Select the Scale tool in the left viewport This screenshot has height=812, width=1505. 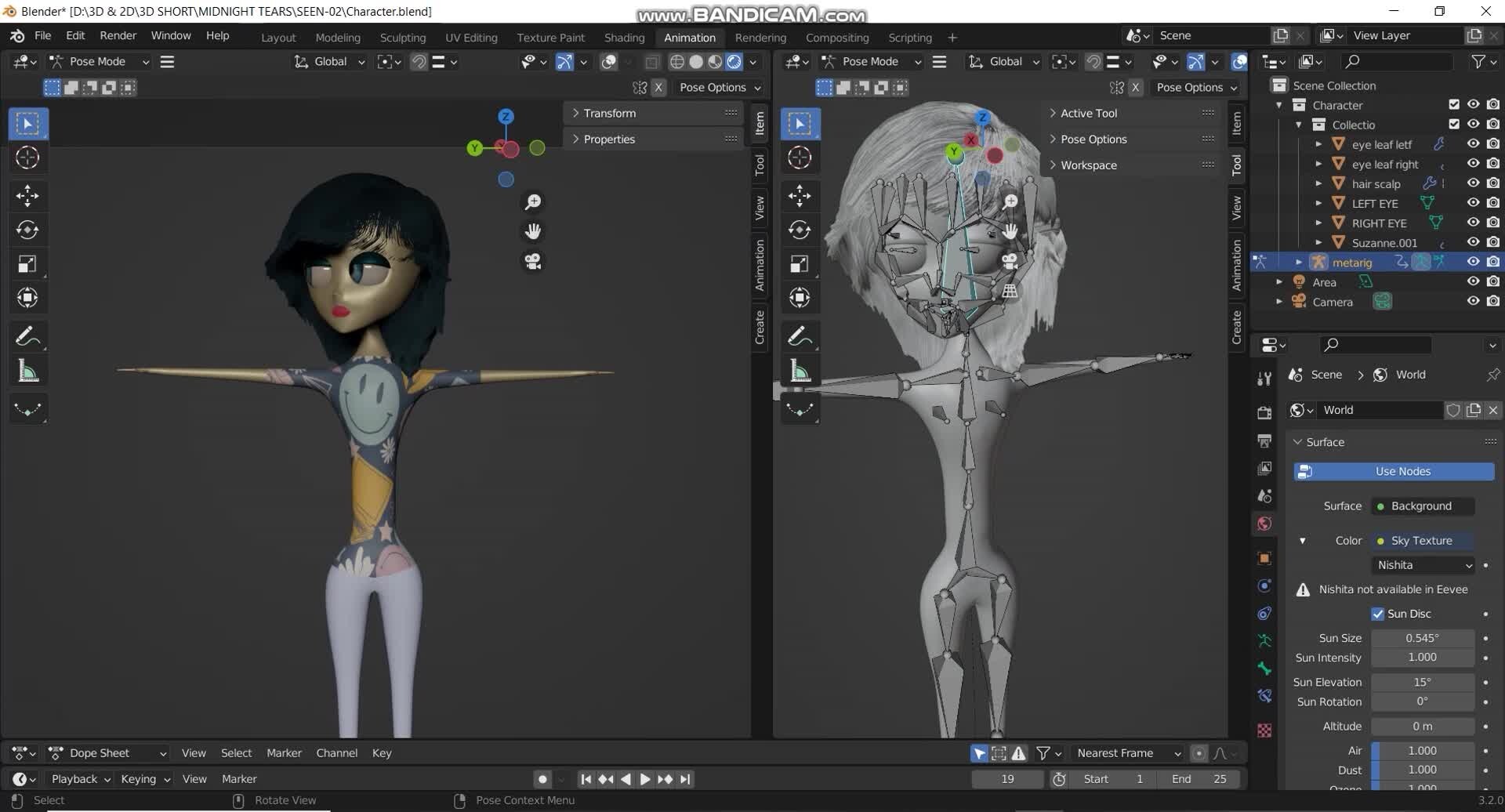point(28,263)
